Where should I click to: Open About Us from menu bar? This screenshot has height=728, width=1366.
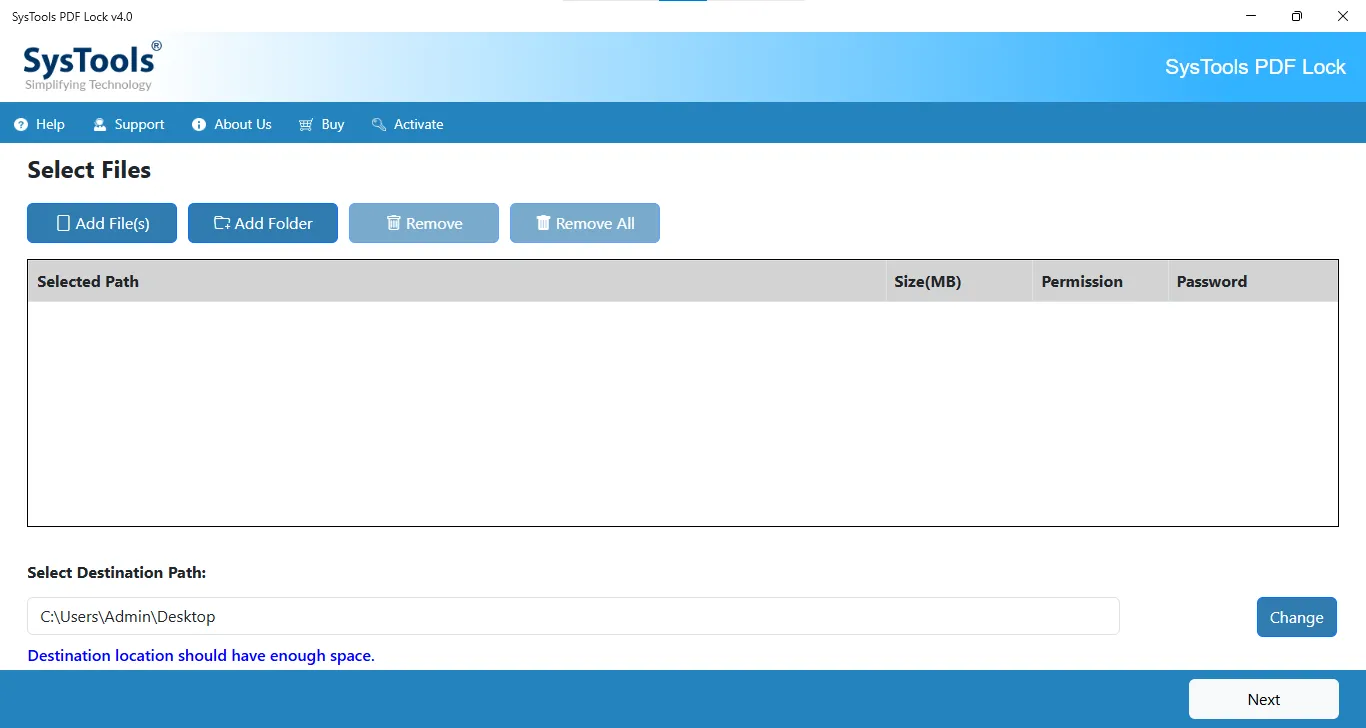[231, 125]
